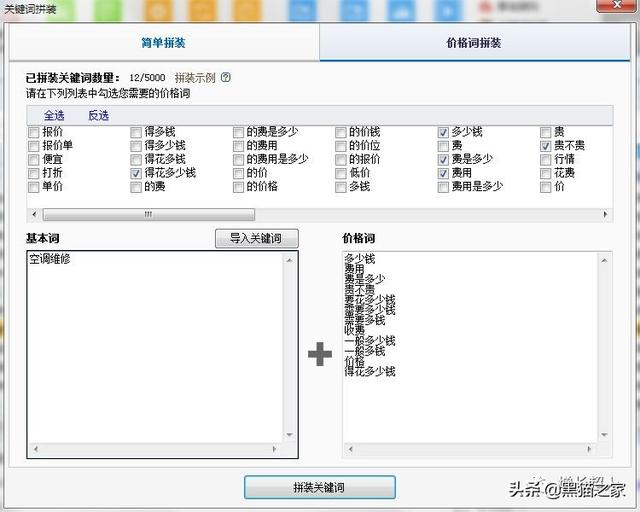Viewport: 640px width, 512px height.
Task: Tick the 的价钱 checkbox
Action: [x=341, y=132]
